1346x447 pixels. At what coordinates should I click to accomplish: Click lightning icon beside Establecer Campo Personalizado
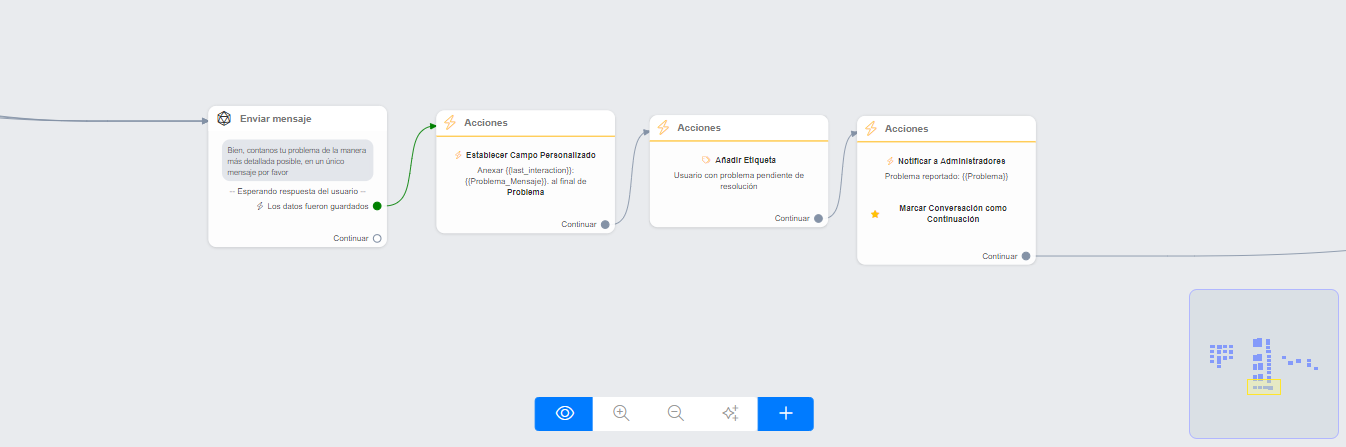click(x=458, y=155)
